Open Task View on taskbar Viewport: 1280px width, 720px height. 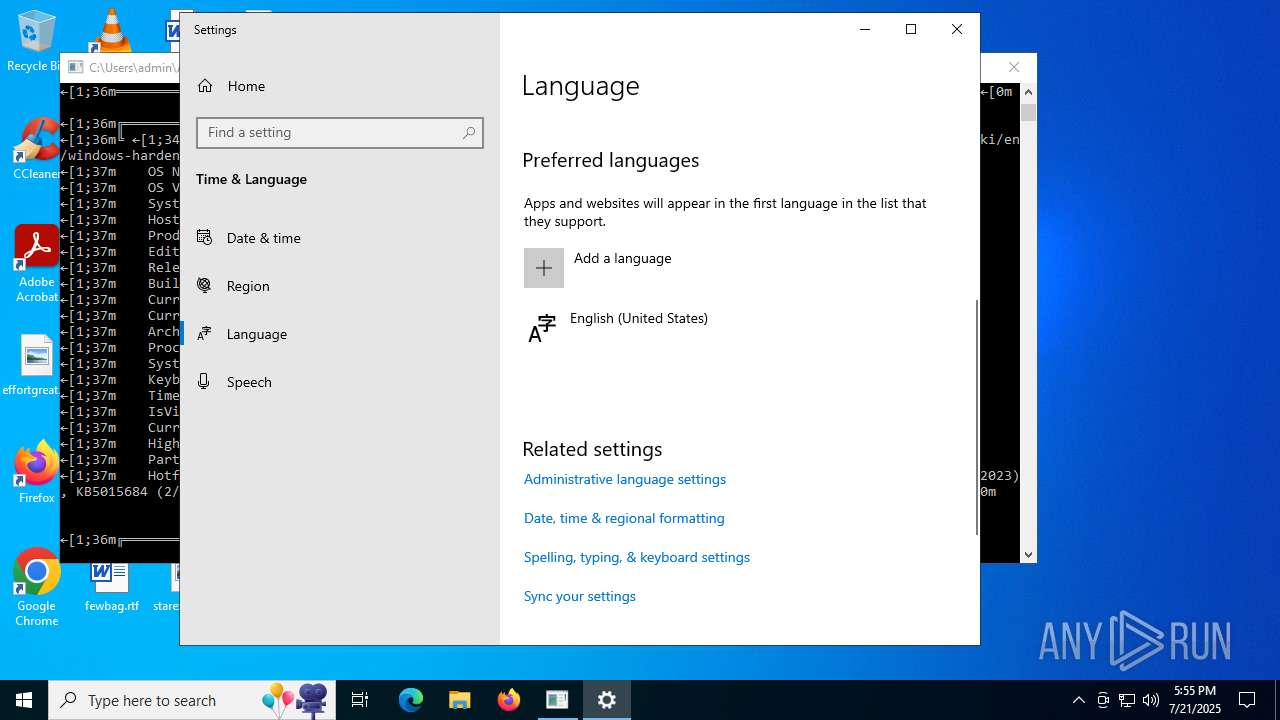(360, 700)
